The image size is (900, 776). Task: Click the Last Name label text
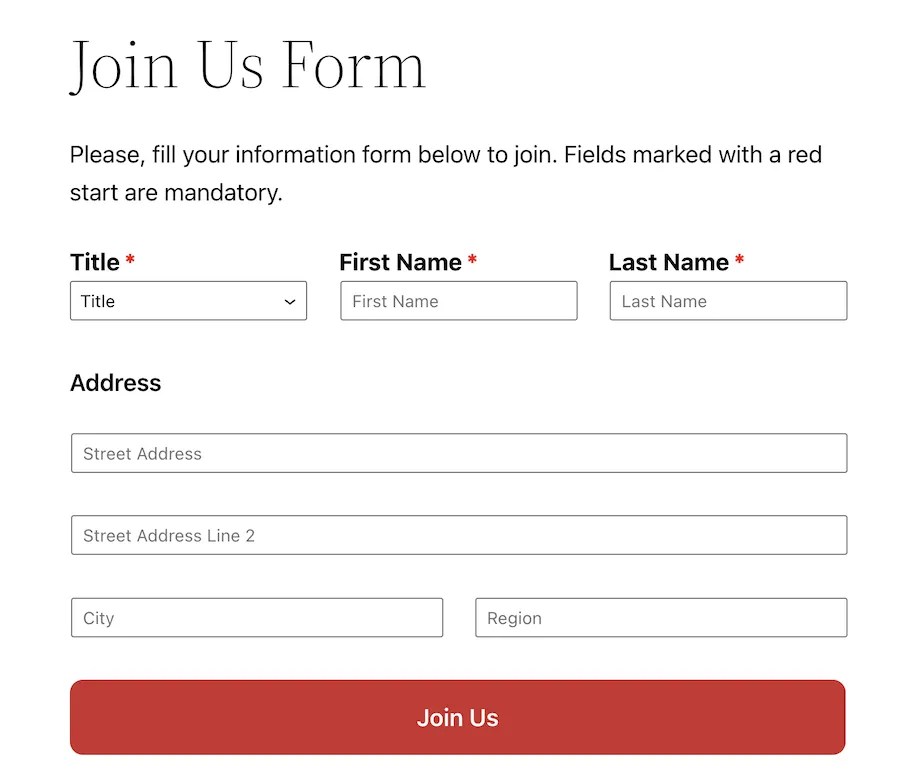click(670, 262)
